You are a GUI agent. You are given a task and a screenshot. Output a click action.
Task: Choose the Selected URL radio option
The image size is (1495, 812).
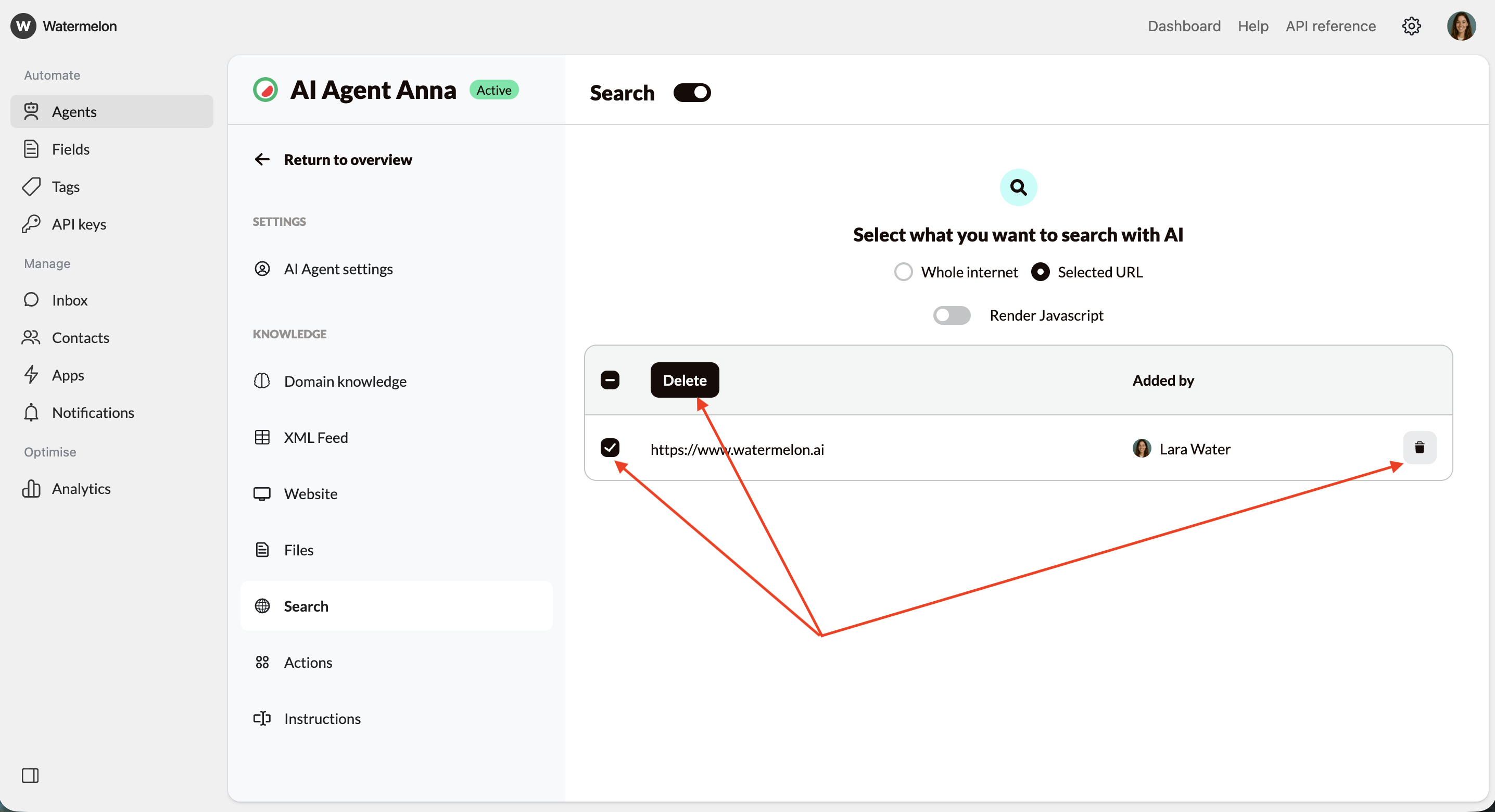[x=1040, y=272]
